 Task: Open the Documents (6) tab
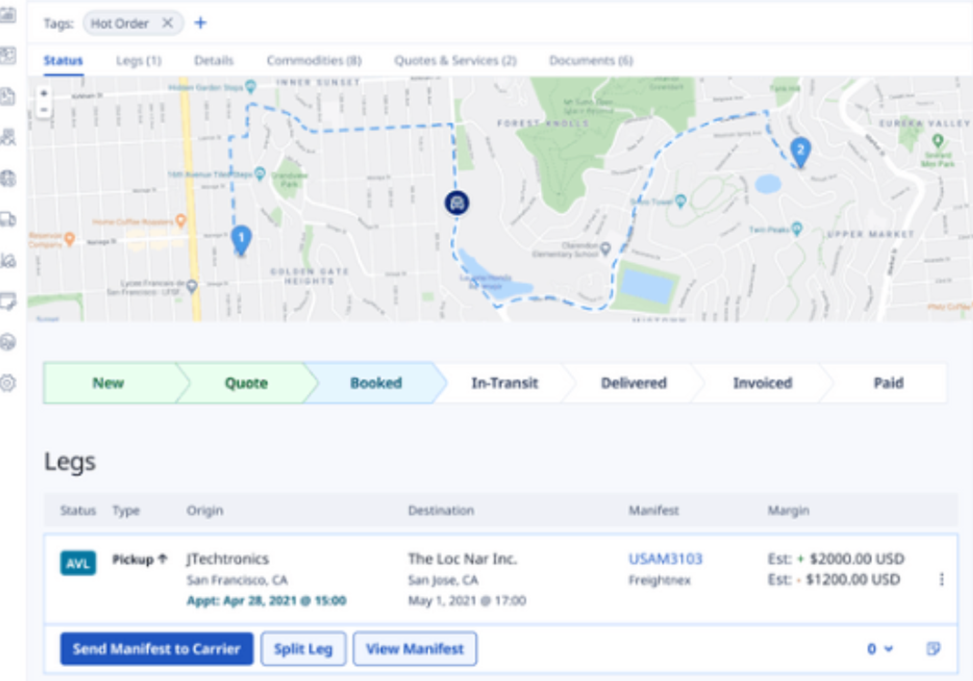point(590,61)
